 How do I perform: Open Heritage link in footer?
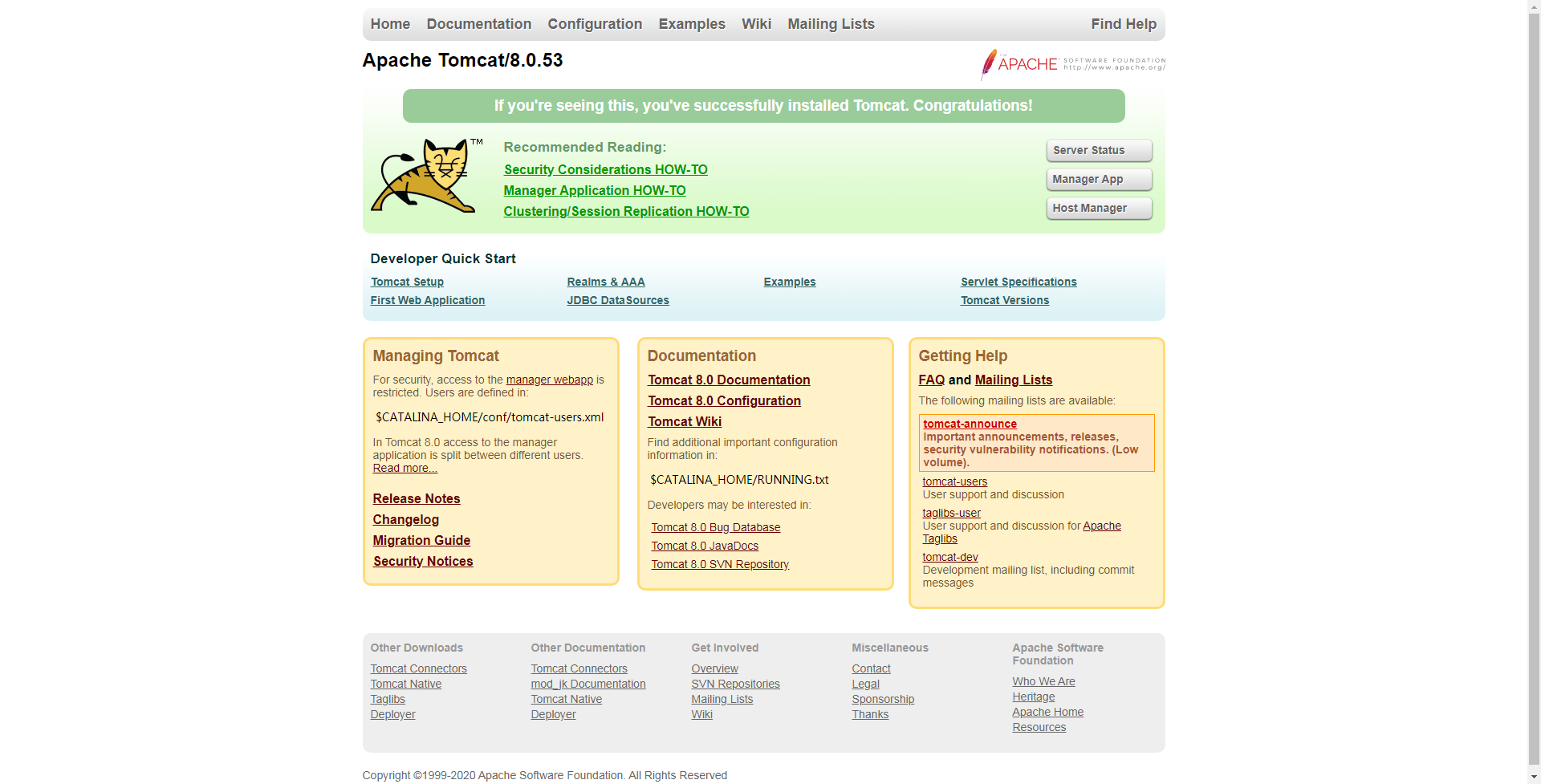click(x=1034, y=697)
